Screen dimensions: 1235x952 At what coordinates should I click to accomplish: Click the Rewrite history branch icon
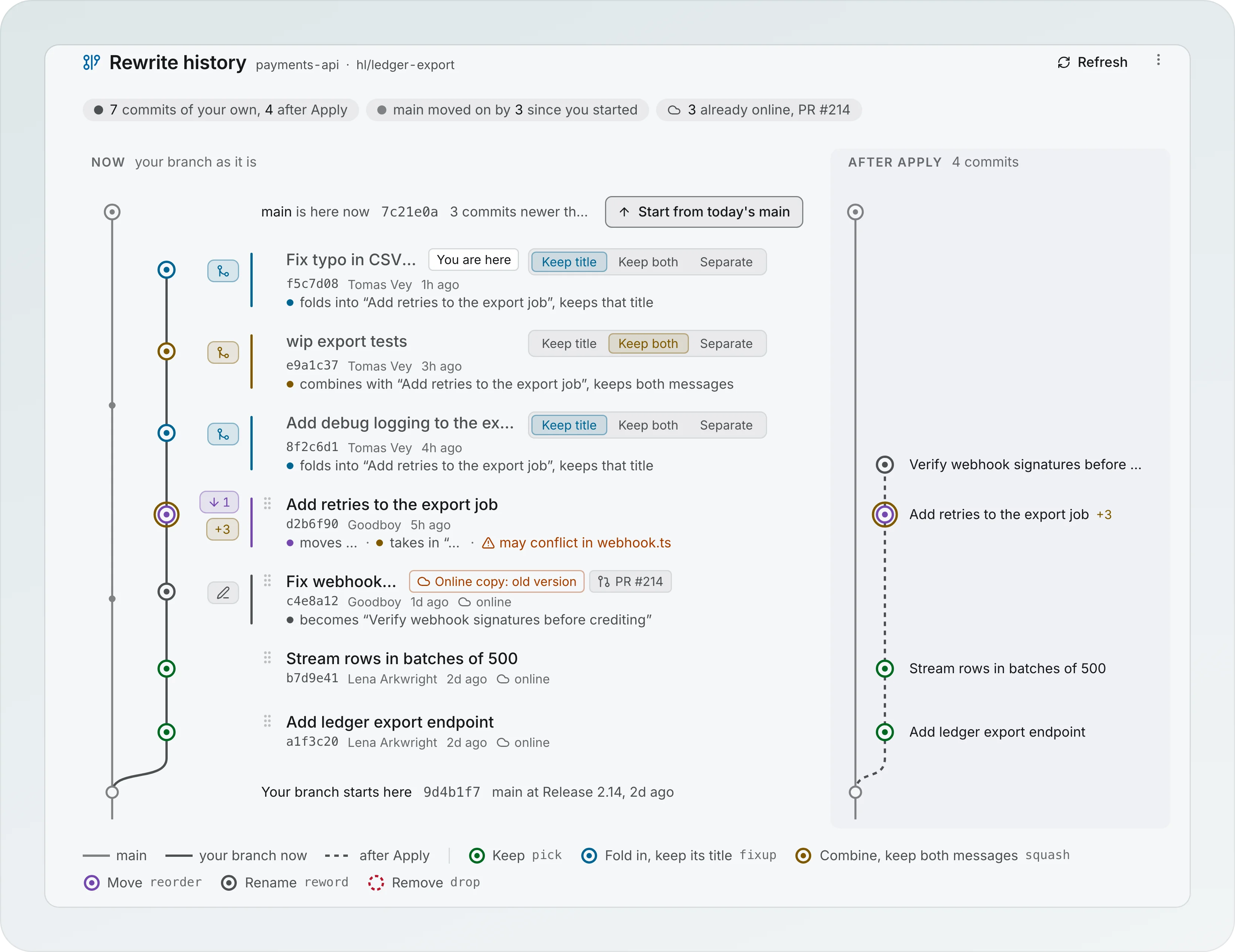click(92, 62)
